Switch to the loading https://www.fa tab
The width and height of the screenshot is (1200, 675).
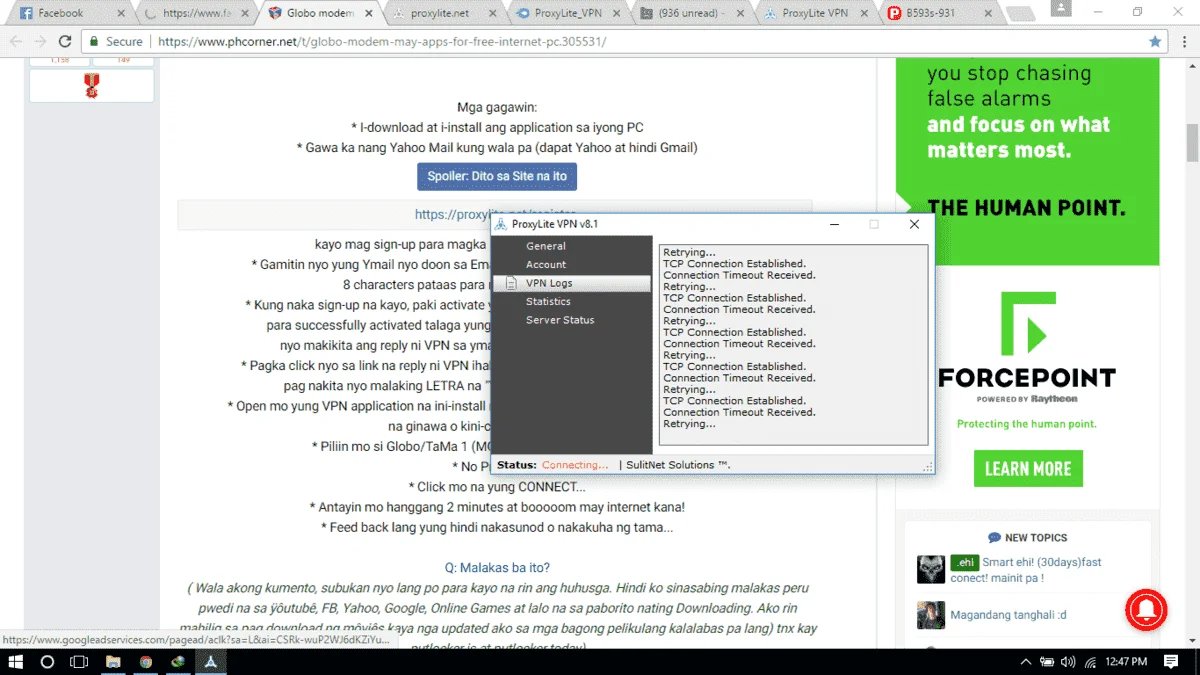pos(196,13)
